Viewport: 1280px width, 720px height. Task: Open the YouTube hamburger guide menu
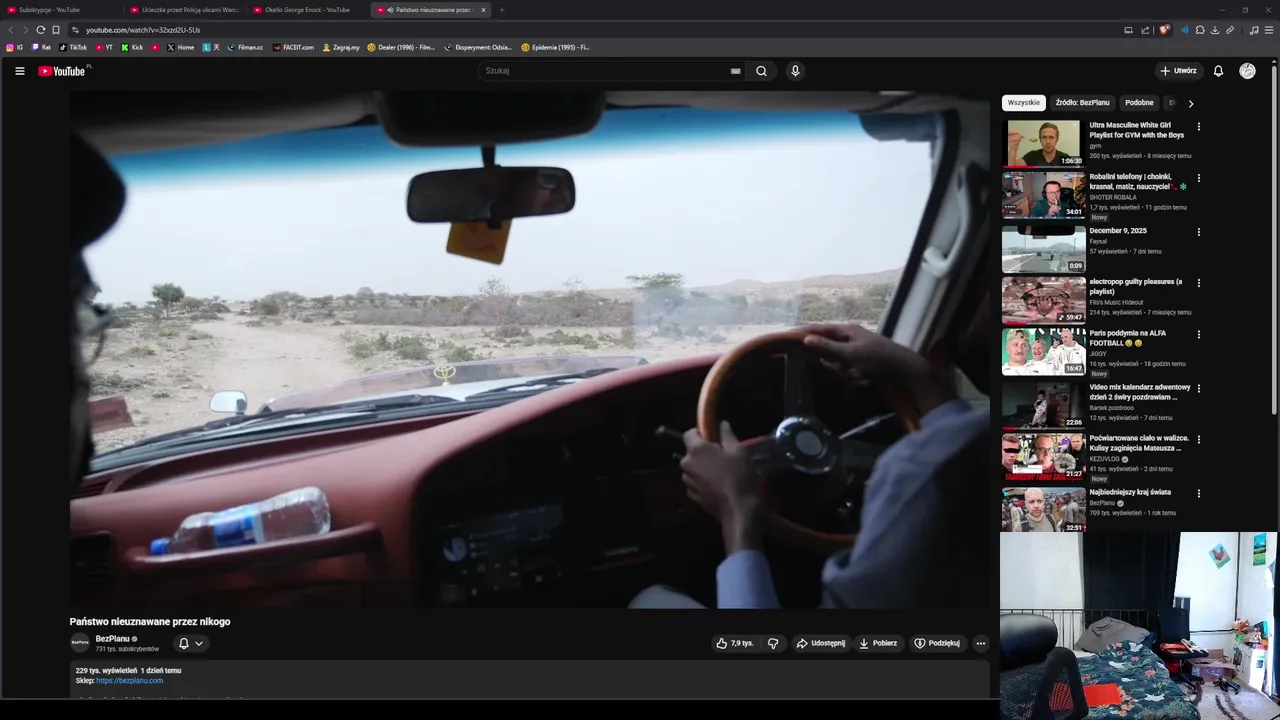pos(19,71)
